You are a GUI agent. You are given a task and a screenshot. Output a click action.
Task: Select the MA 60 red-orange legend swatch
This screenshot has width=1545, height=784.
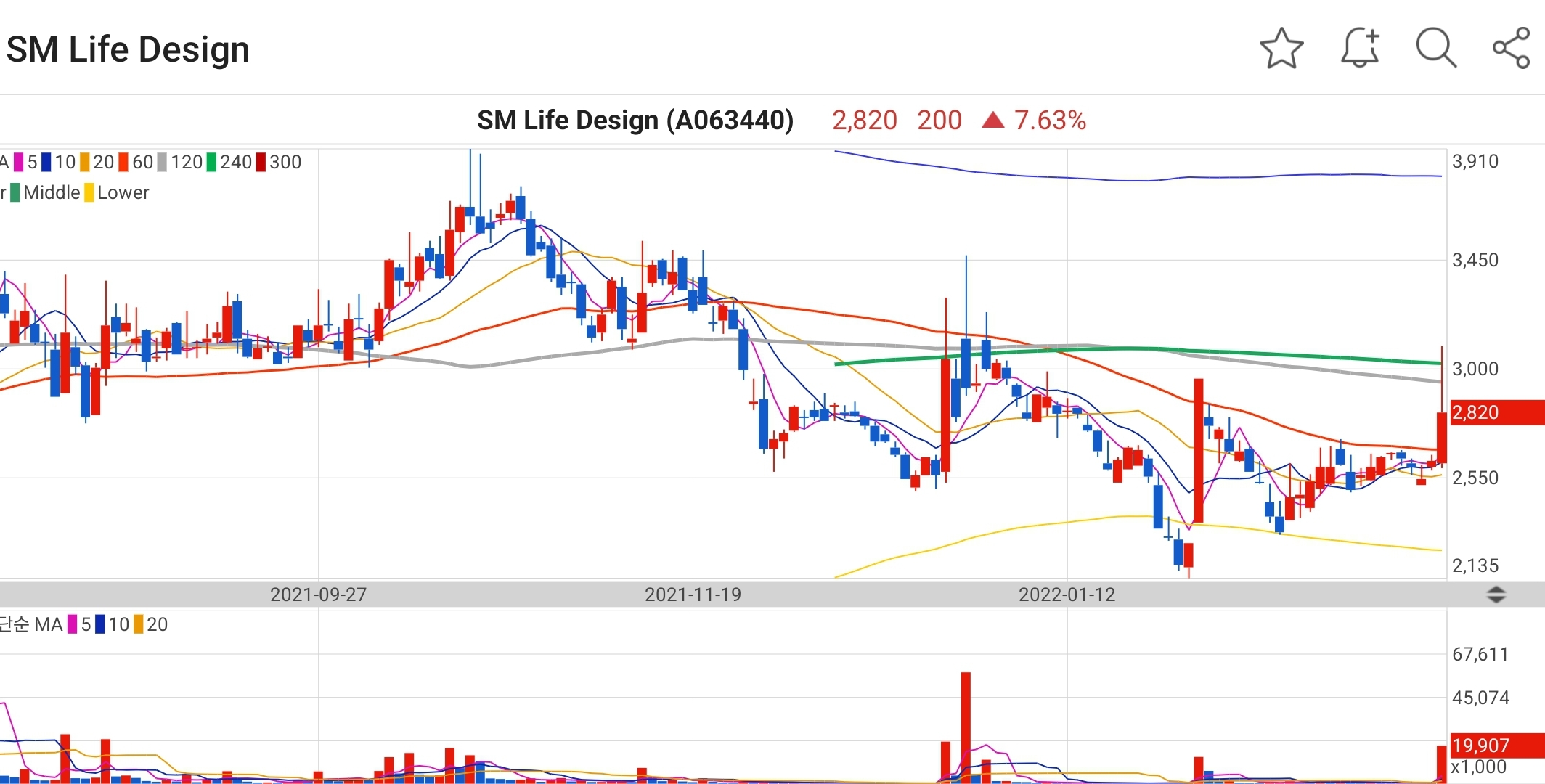123,162
